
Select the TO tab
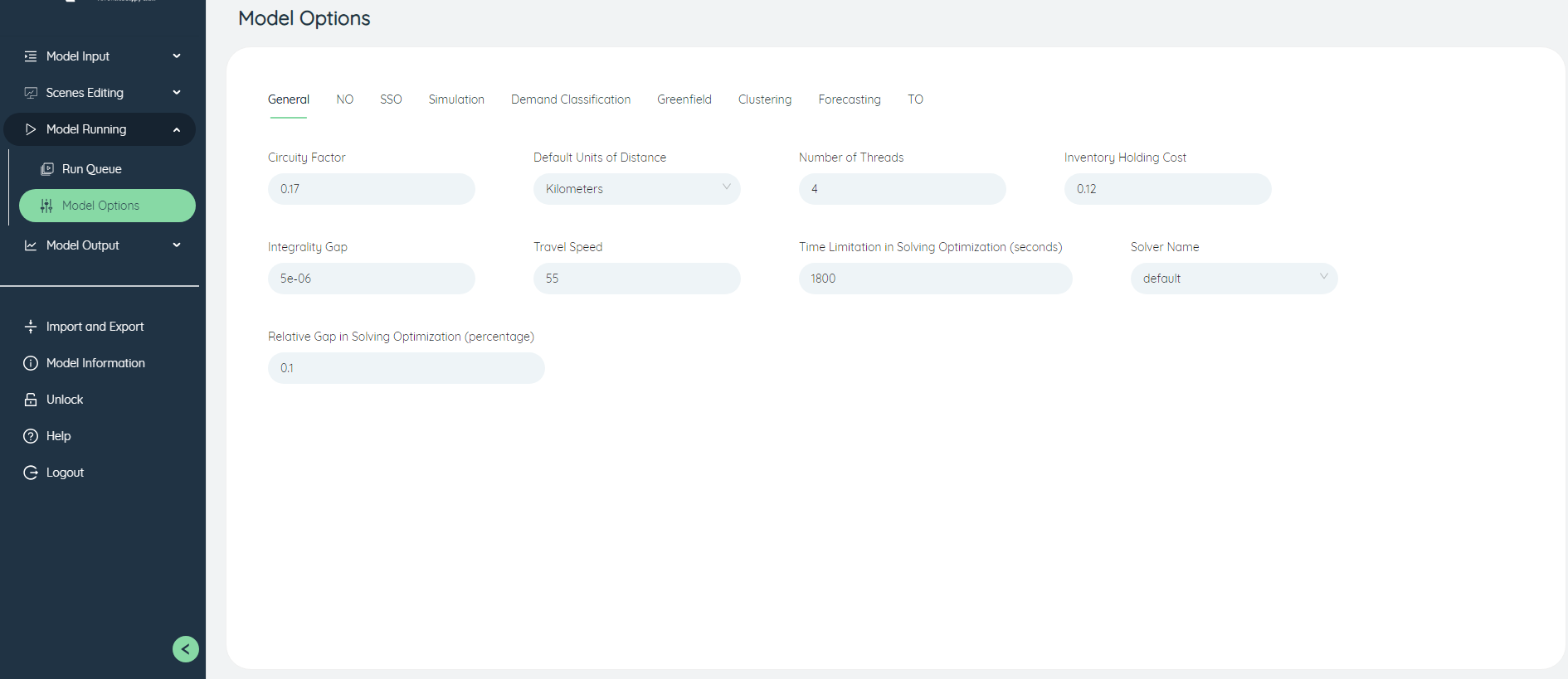[915, 99]
